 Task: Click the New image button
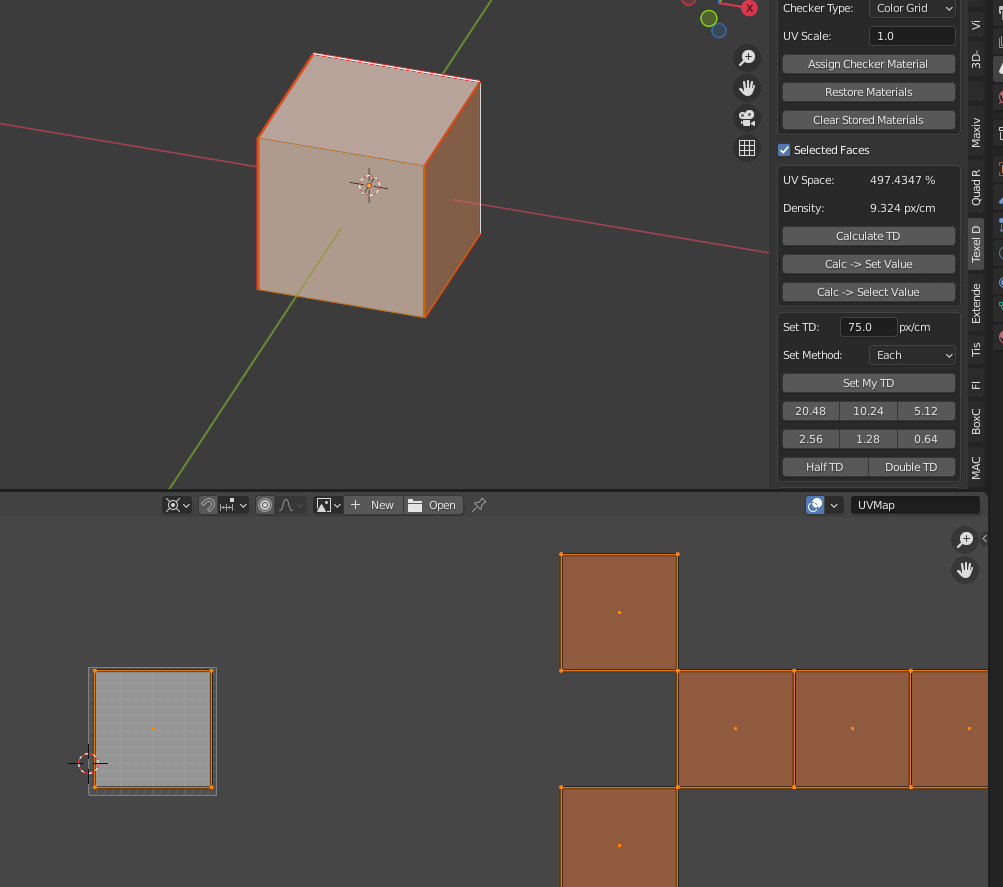(x=373, y=505)
